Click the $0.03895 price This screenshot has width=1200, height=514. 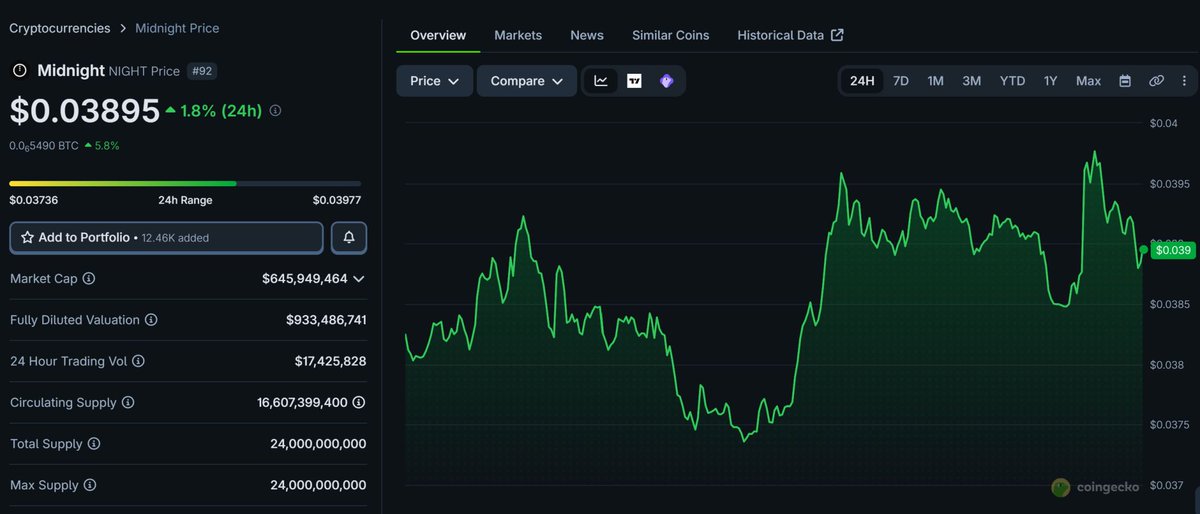85,111
